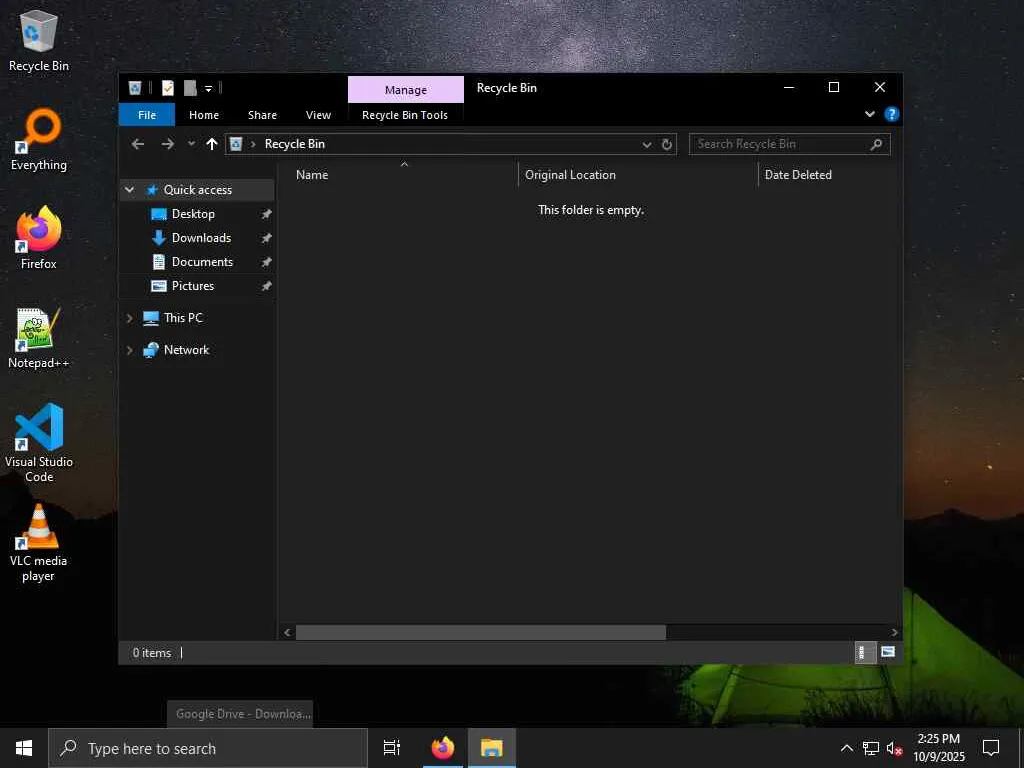
Task: Open recent locations dropdown arrow
Action: pos(191,144)
